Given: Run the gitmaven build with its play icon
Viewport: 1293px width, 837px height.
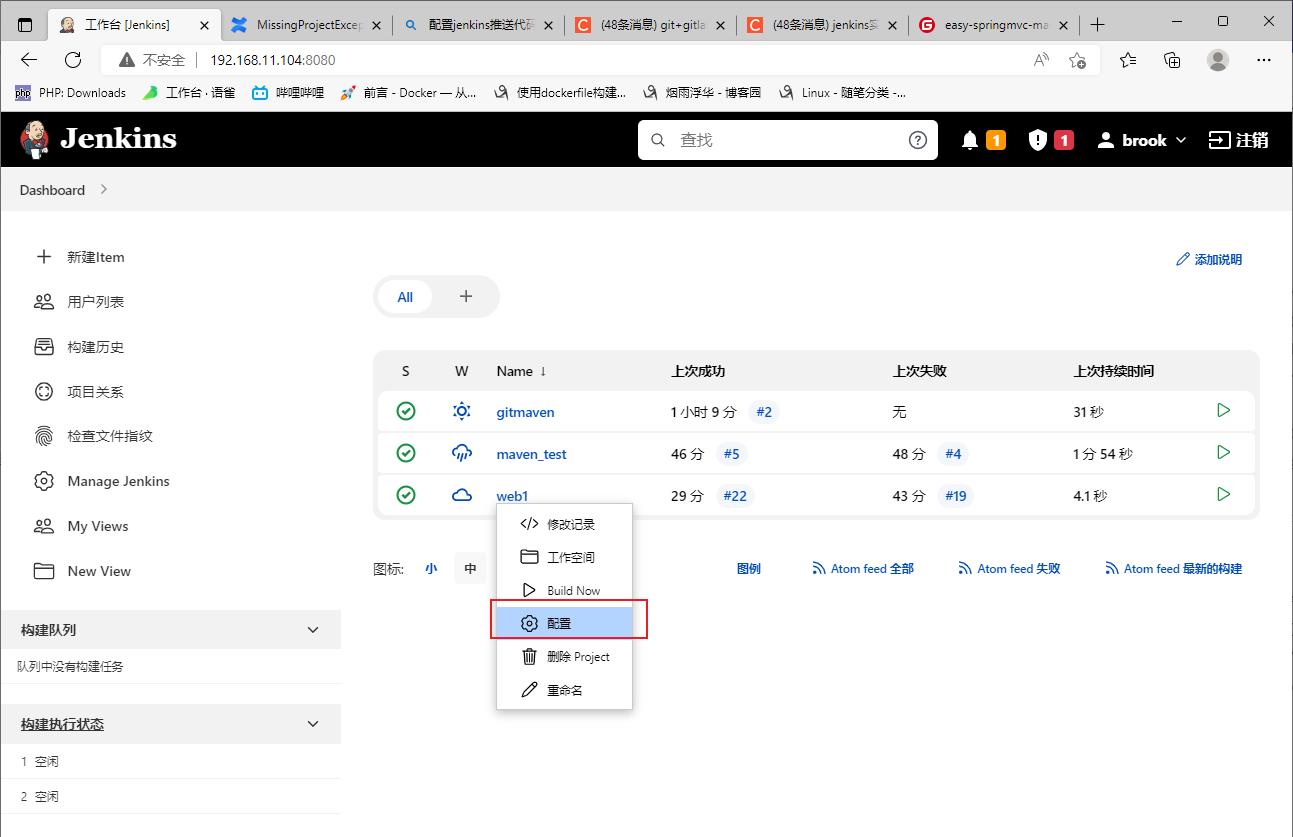Looking at the screenshot, I should pyautogui.click(x=1223, y=410).
